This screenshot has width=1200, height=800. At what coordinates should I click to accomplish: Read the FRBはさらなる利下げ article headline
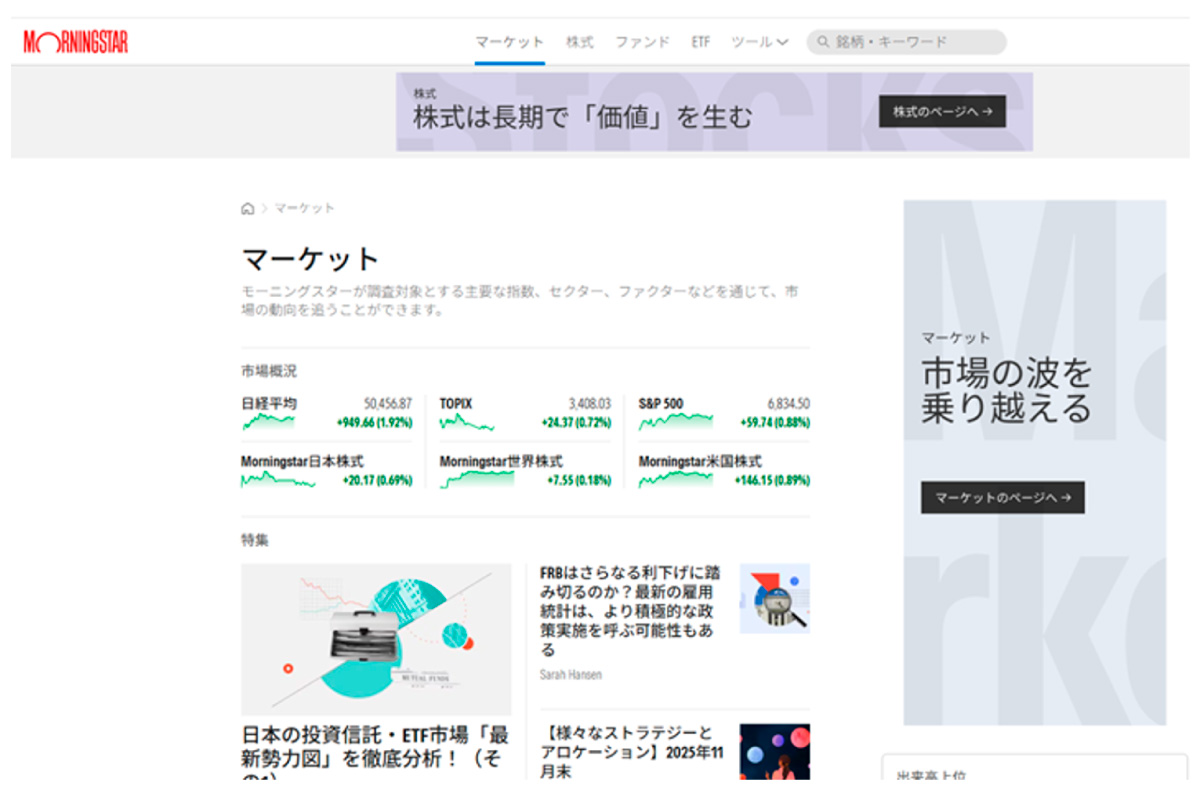point(628,610)
